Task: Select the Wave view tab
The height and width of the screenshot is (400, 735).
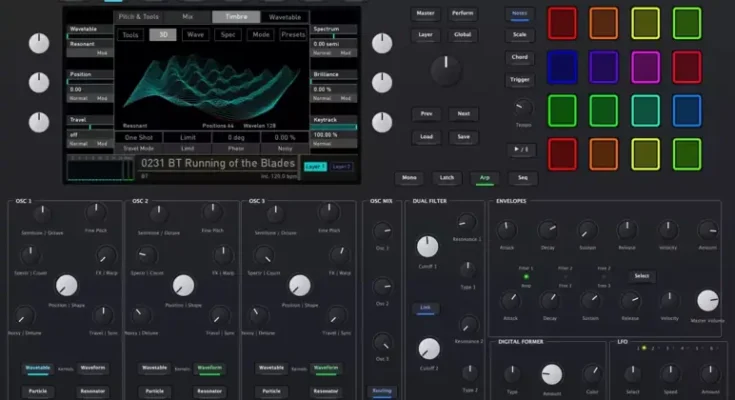Action: pos(195,35)
